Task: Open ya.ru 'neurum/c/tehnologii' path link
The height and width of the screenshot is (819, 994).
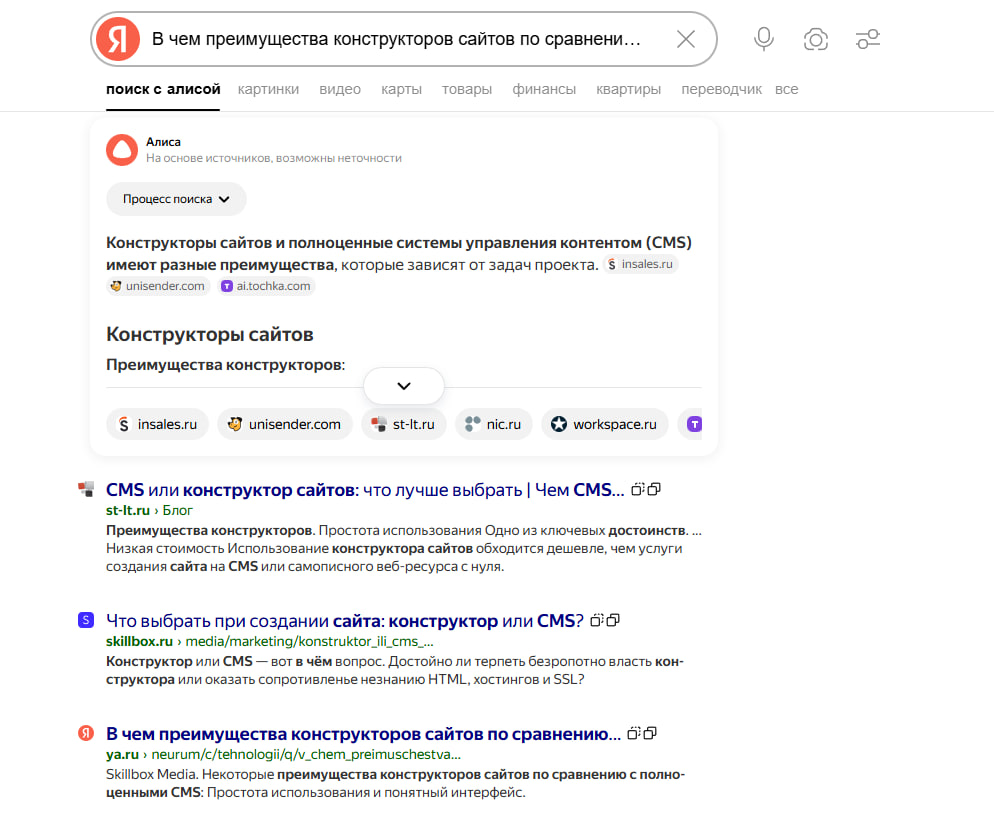Action: tap(306, 754)
